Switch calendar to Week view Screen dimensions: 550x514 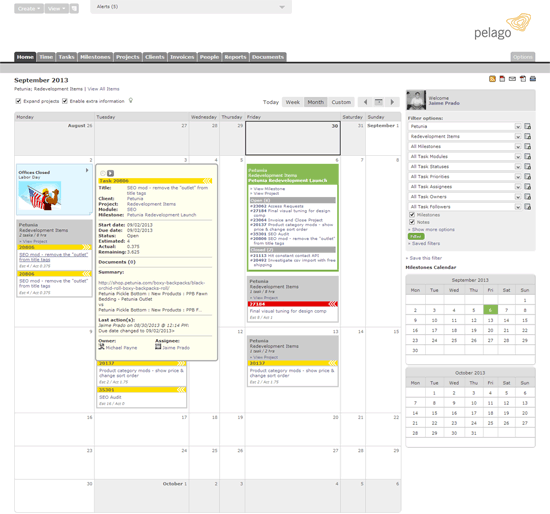[x=293, y=102]
